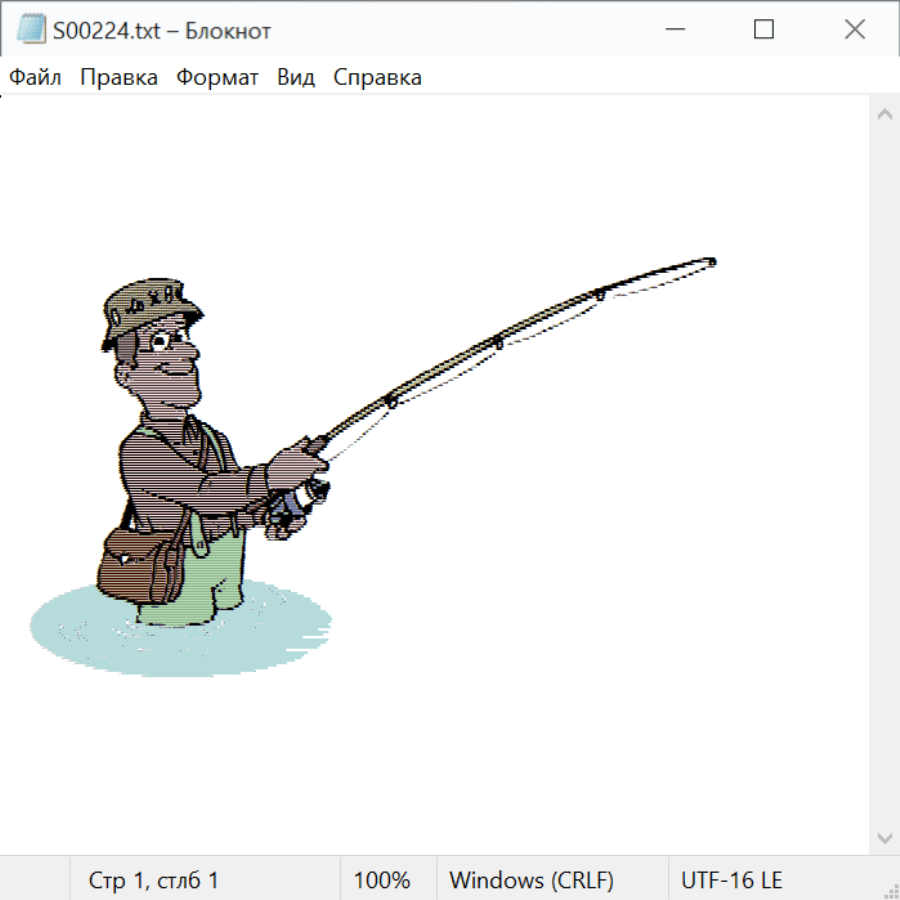900x900 pixels.
Task: Click the scroll up arrow
Action: coord(884,115)
